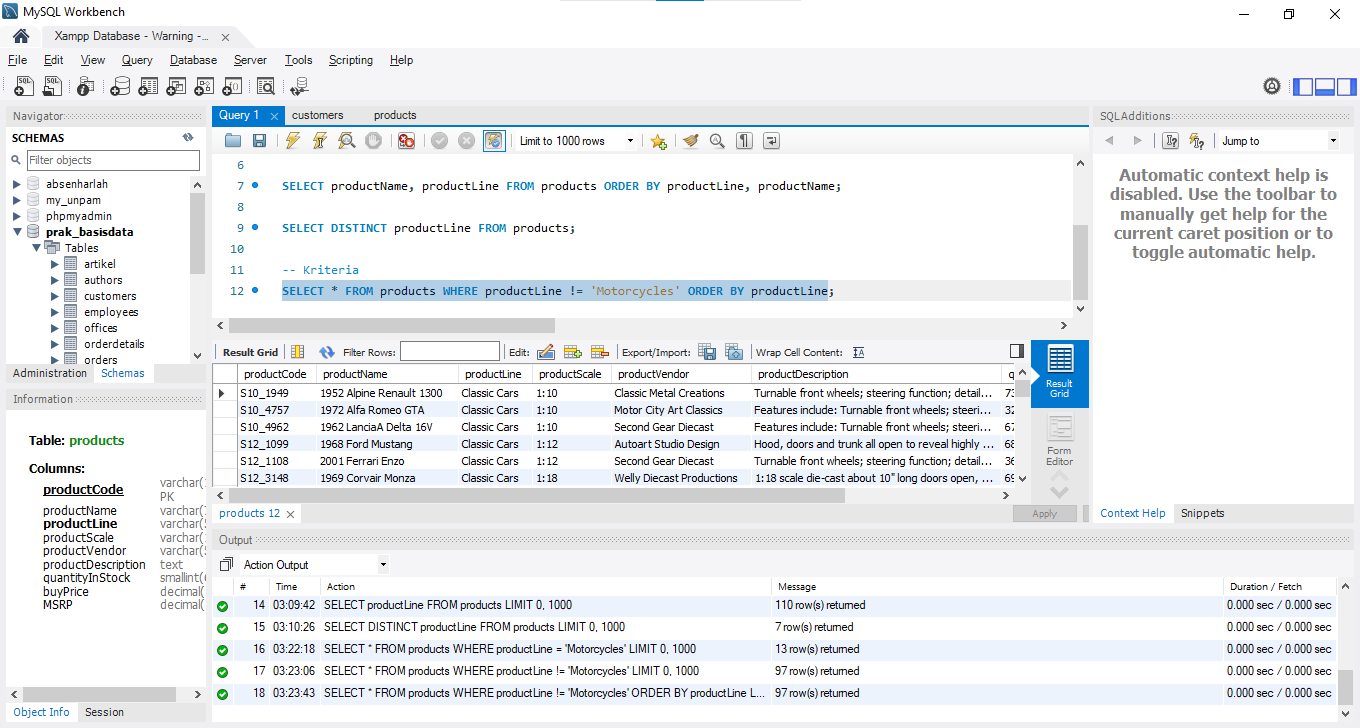Create new function icon
1360x728 pixels.
pos(232,87)
